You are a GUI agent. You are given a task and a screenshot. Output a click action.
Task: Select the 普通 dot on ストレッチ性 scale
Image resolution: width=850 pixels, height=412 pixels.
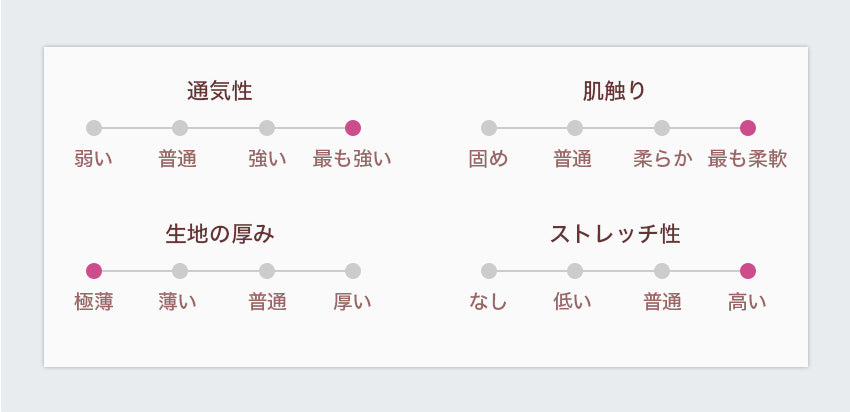pyautogui.click(x=662, y=271)
